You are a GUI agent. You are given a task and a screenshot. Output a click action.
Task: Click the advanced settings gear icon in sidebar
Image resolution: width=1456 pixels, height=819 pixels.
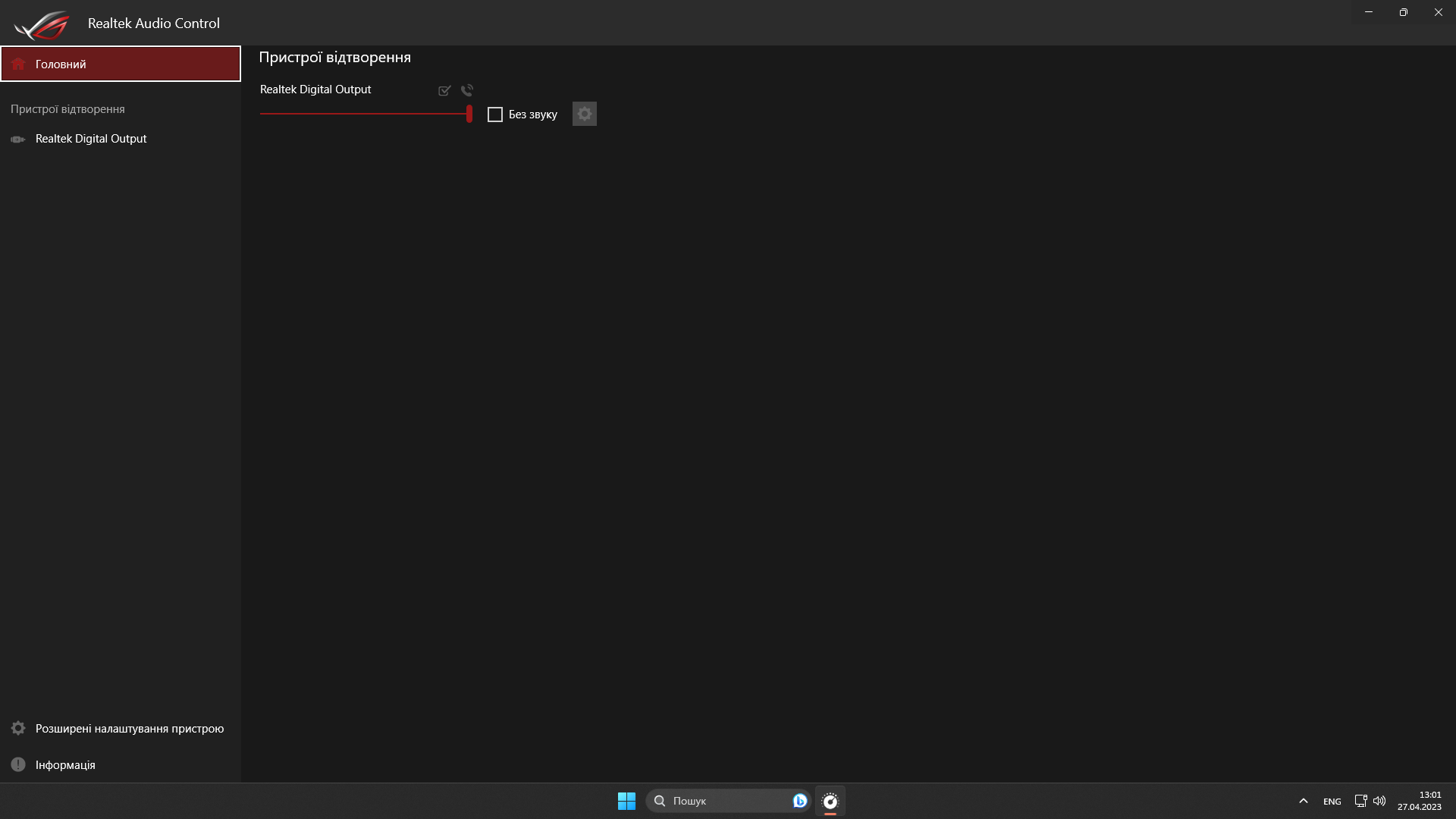[x=18, y=728]
